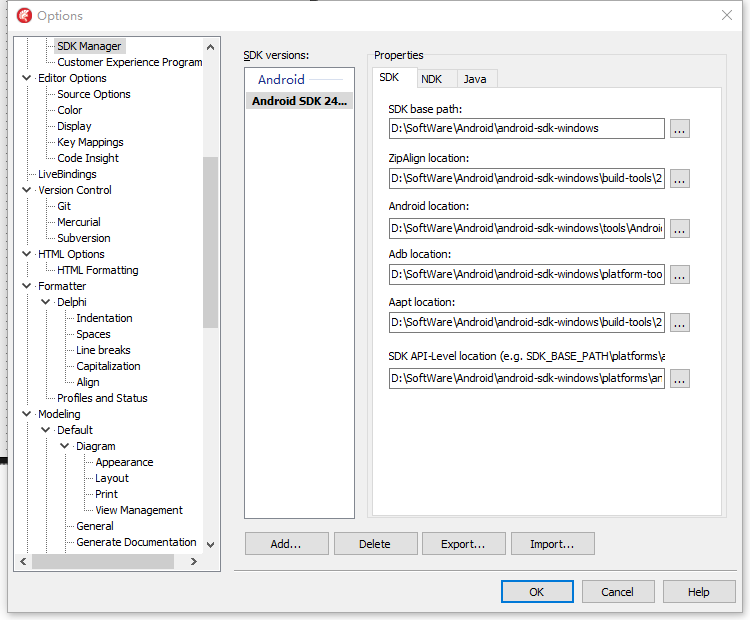Click browse button for Aapt location
Viewport: 750px width, 620px height.
[x=679, y=322]
